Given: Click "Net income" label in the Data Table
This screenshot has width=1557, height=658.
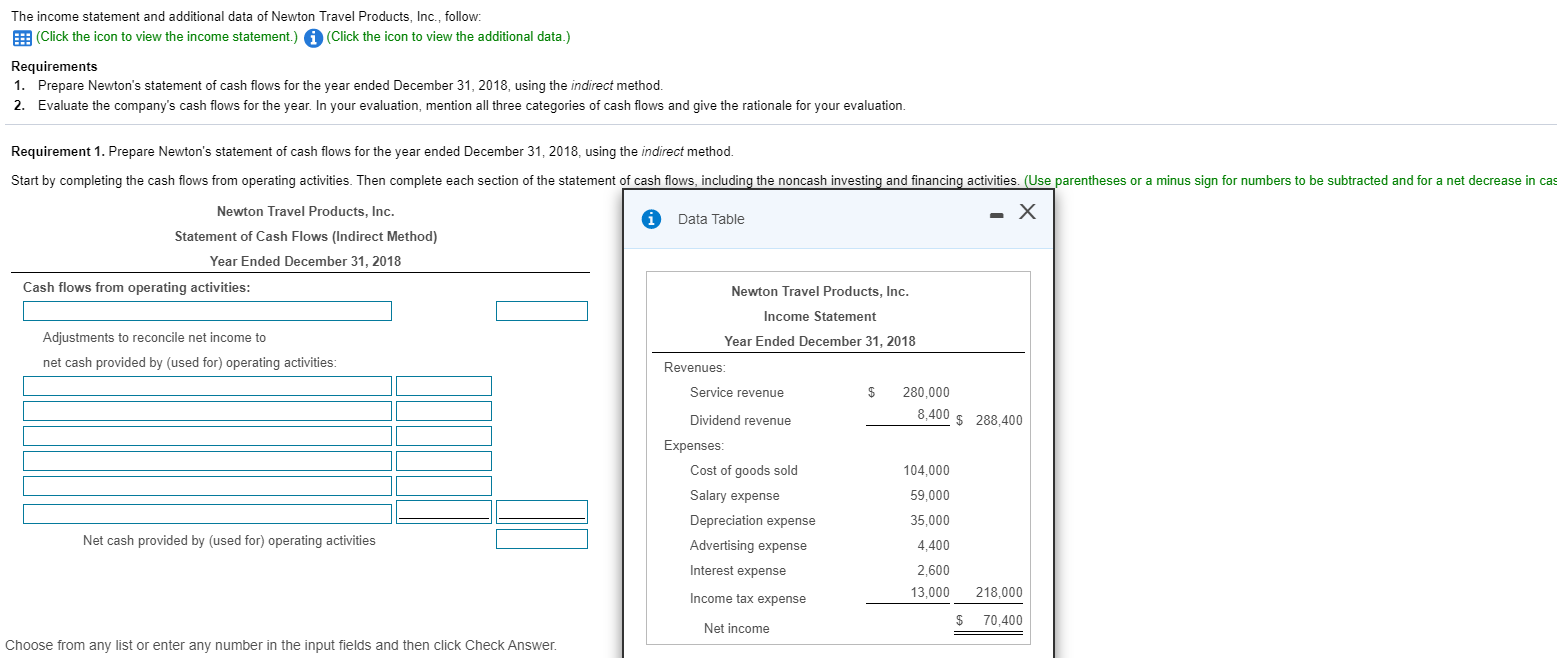Looking at the screenshot, I should (x=737, y=629).
